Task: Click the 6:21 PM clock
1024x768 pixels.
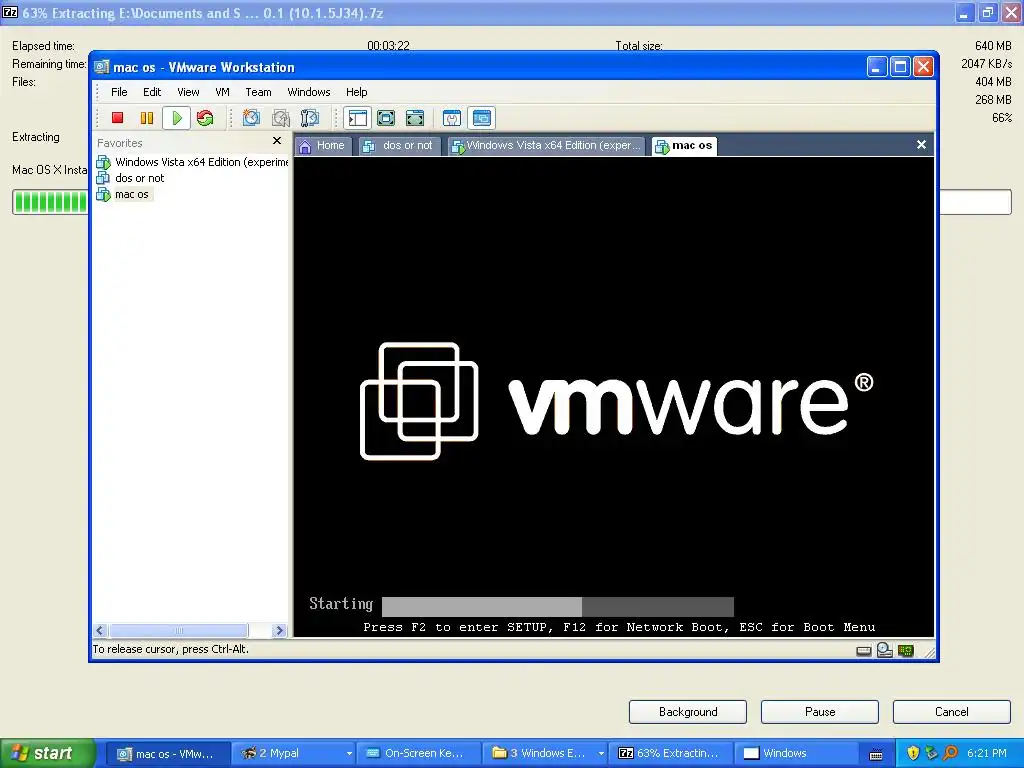Action: pyautogui.click(x=987, y=754)
